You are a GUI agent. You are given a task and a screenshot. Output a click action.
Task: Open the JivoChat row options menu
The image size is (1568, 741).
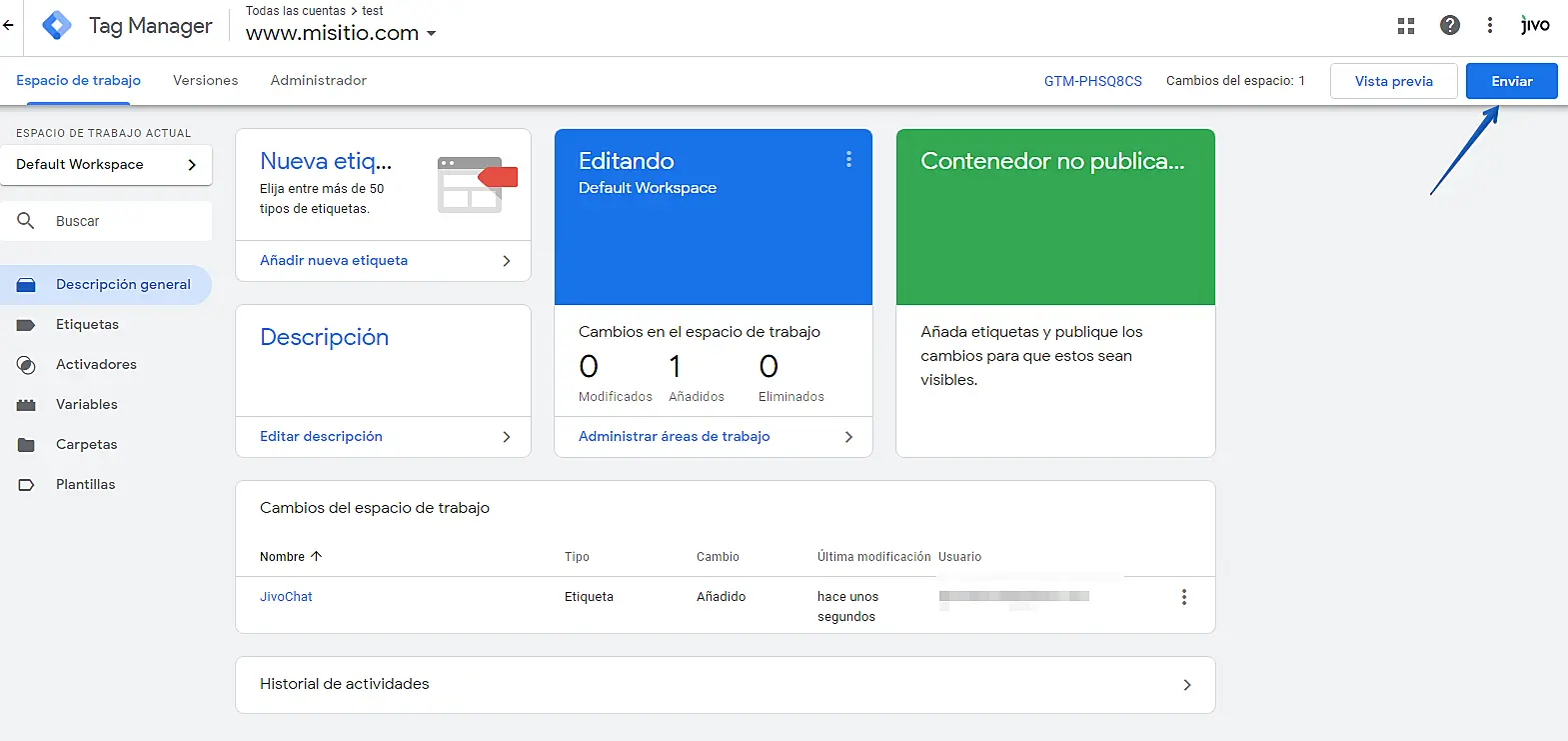pos(1184,597)
